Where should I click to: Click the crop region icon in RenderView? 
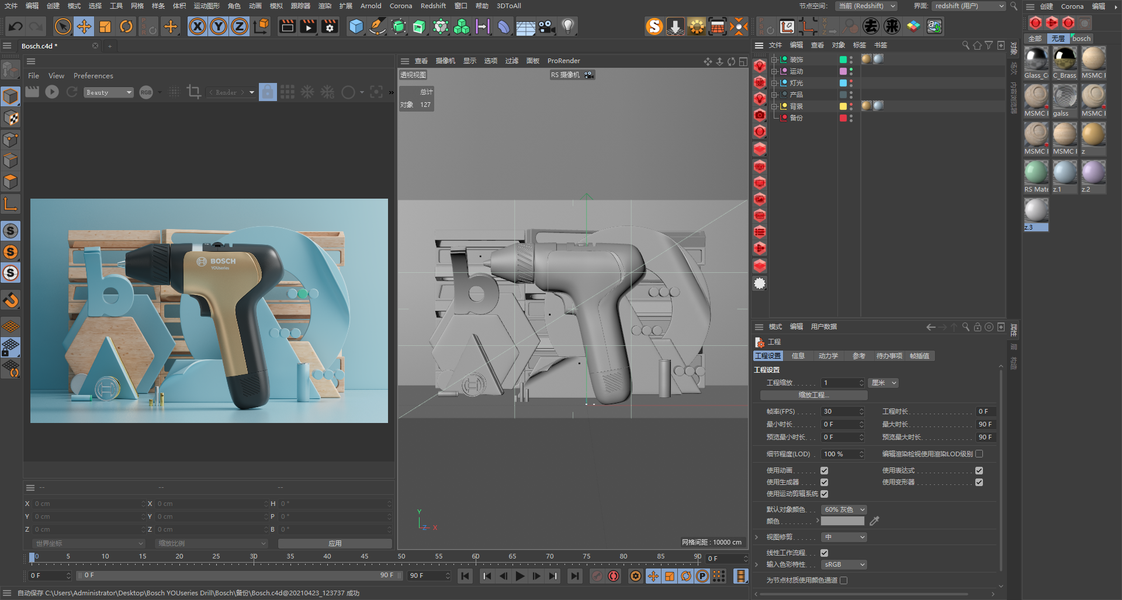coord(193,92)
